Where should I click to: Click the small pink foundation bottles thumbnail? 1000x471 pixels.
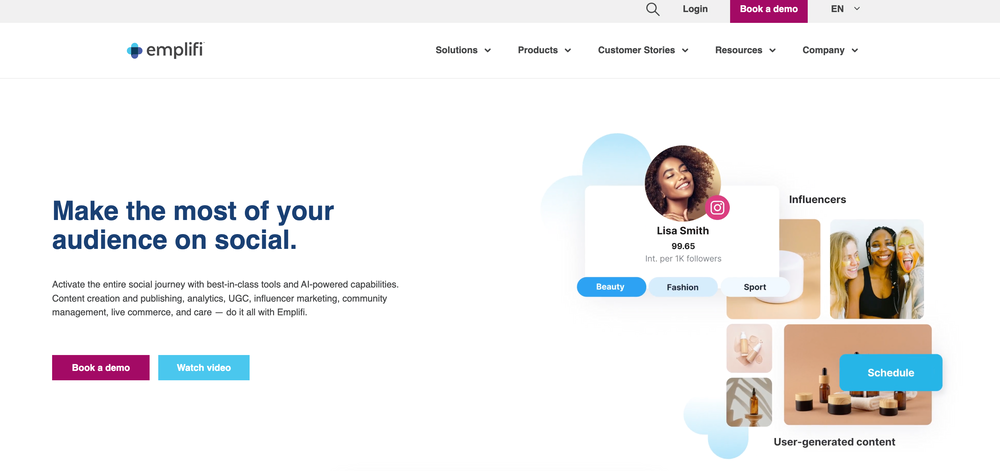749,349
